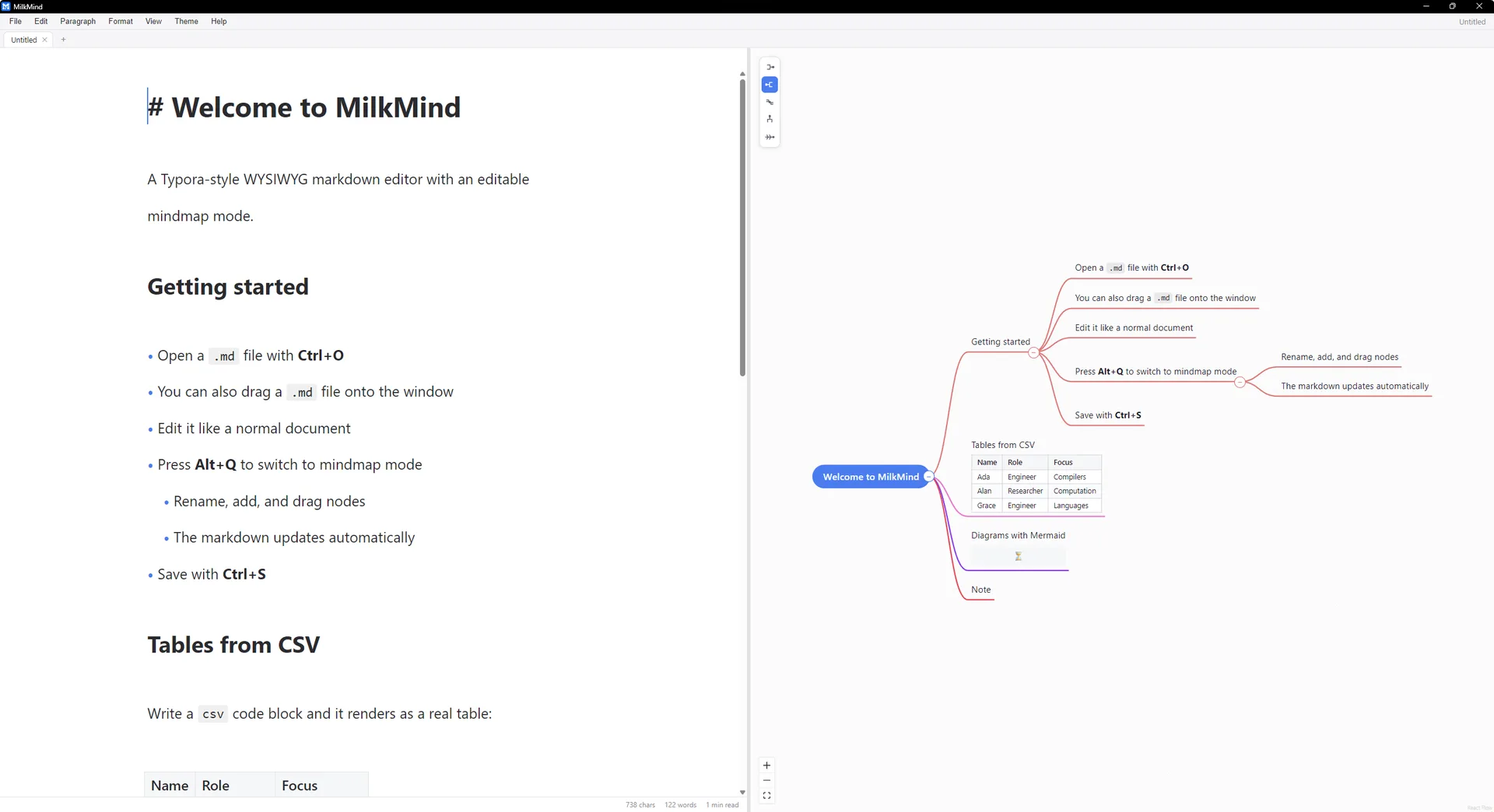The width and height of the screenshot is (1494, 812).
Task: Open the Paragraph menu
Action: 78,21
